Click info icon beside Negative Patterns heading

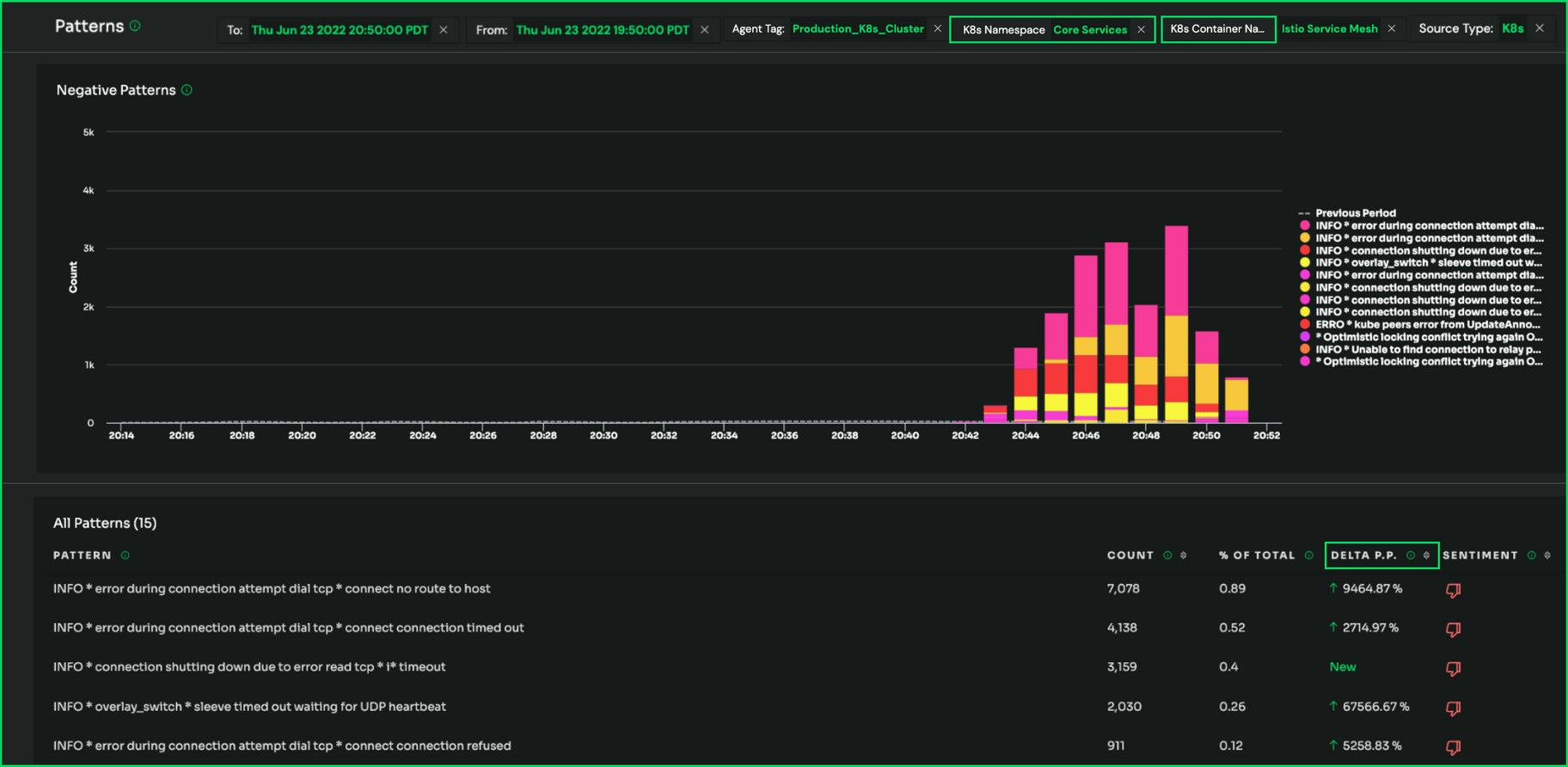tap(187, 90)
